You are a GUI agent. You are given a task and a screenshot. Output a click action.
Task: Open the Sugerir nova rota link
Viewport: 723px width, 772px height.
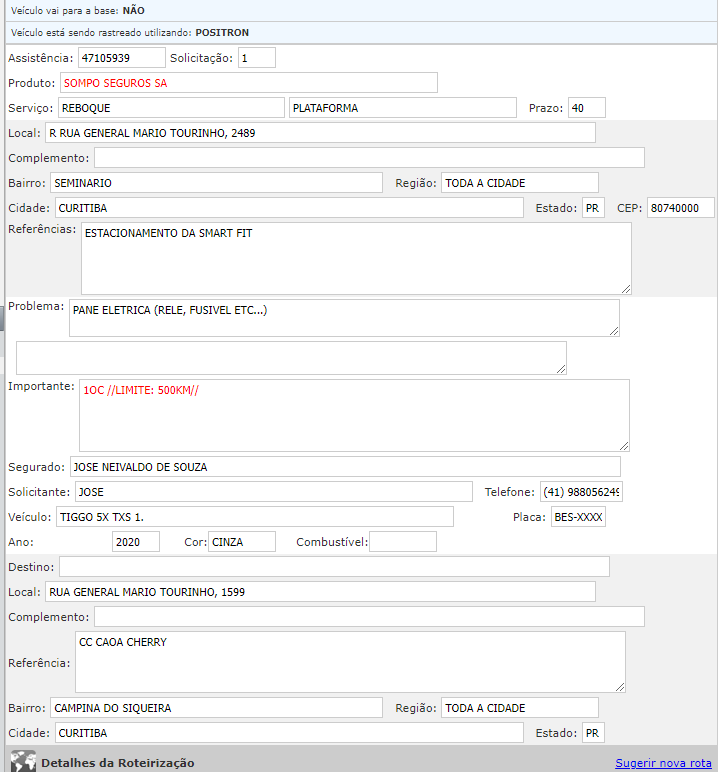click(663, 763)
